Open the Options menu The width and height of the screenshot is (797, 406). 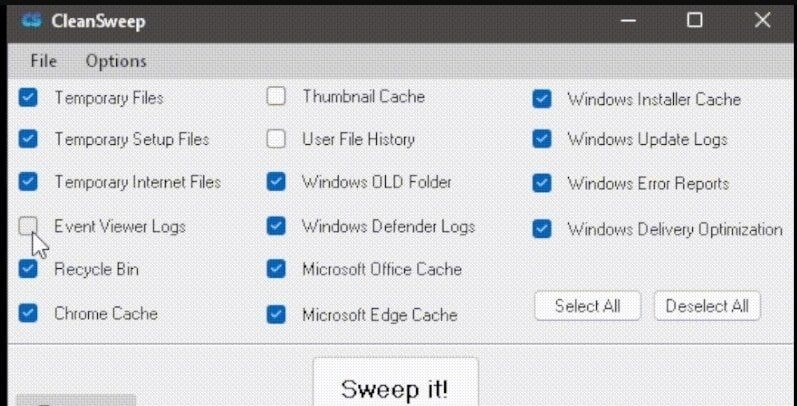[116, 61]
